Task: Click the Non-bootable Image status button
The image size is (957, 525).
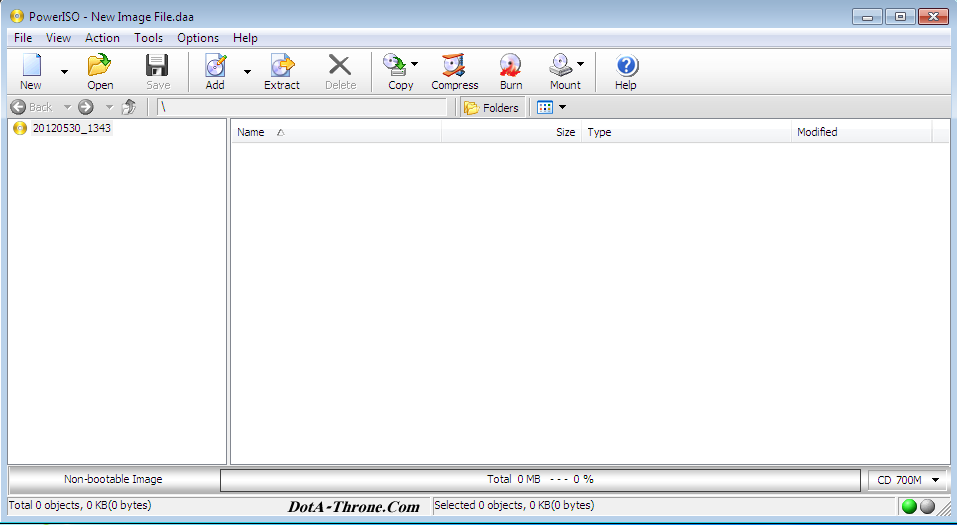Action: click(114, 480)
